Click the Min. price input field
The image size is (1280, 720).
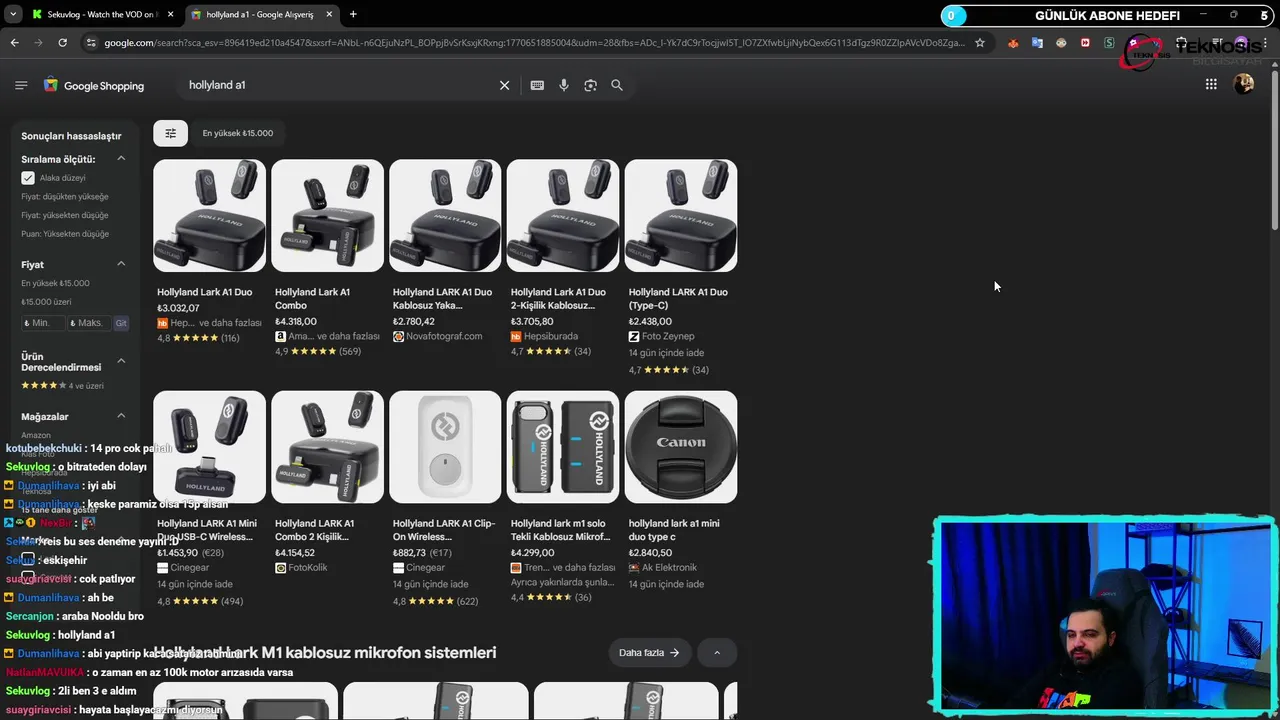click(x=42, y=323)
